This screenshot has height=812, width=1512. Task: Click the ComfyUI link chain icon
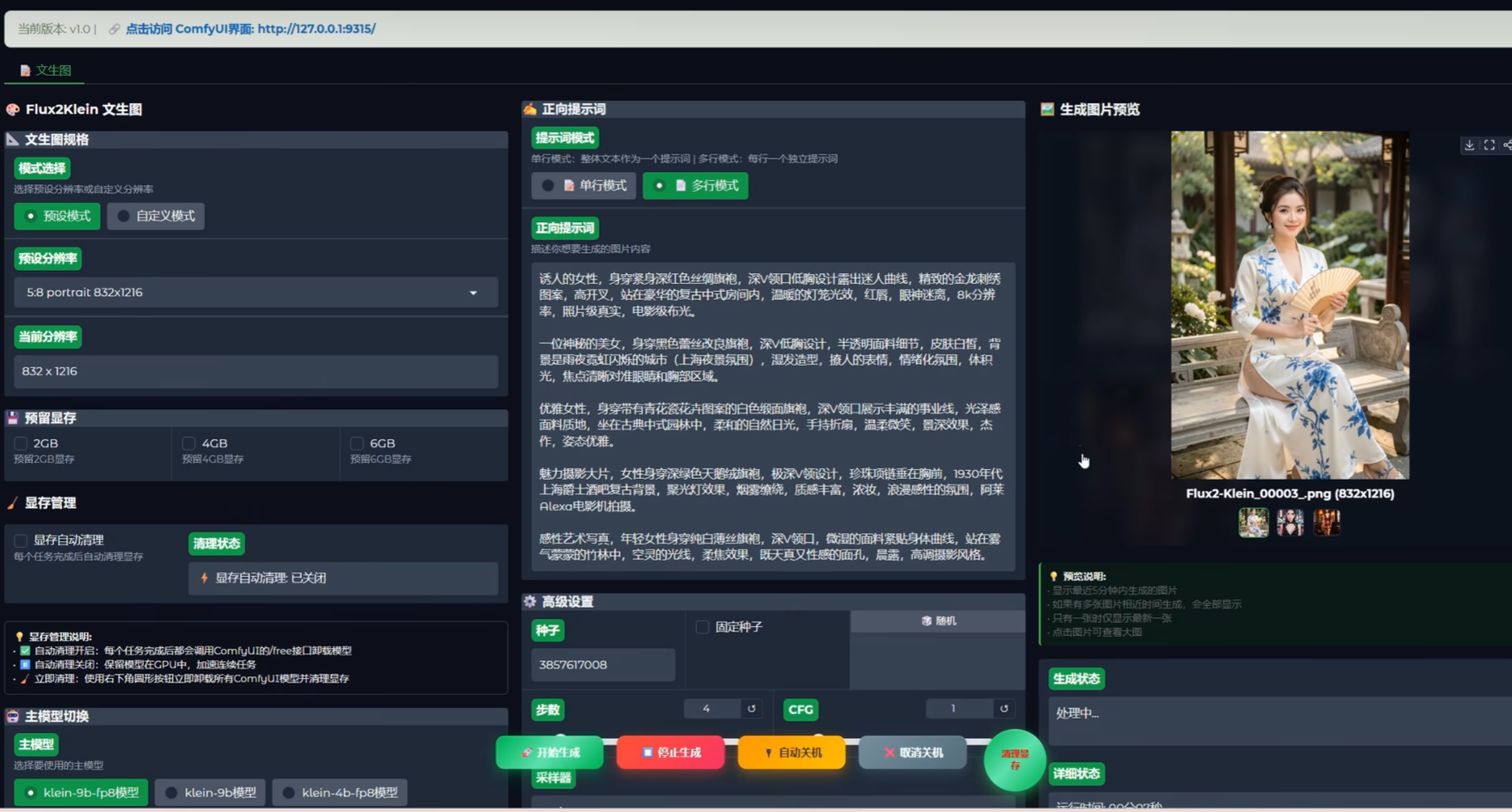(x=114, y=29)
